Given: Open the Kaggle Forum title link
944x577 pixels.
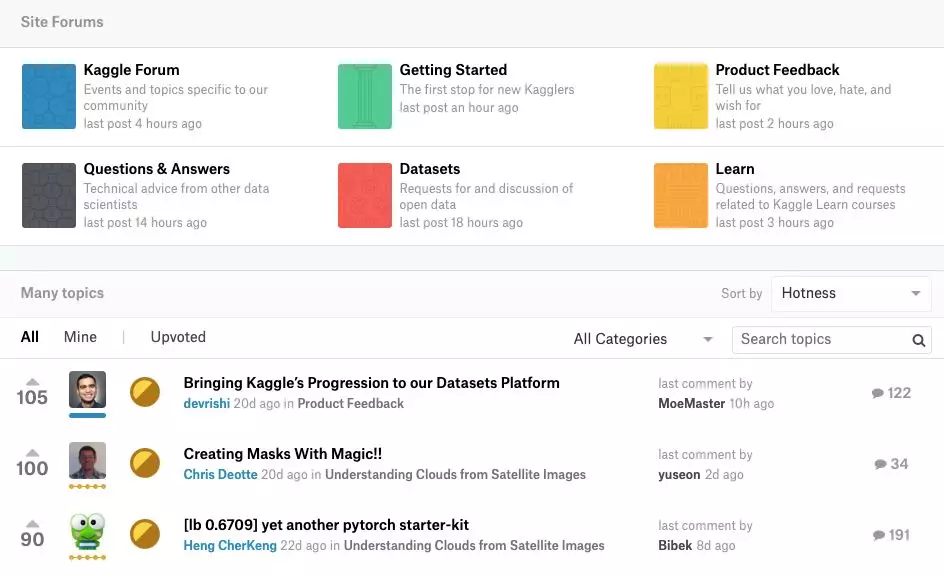Looking at the screenshot, I should 131,70.
